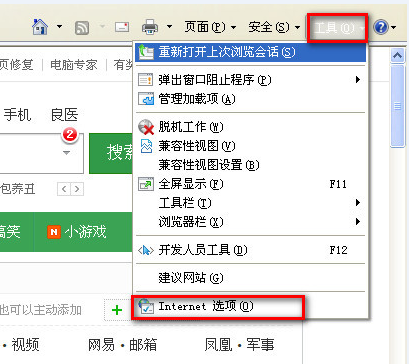Click the Read Mail envelope icon
This screenshot has height=364, width=409.
pos(122,27)
